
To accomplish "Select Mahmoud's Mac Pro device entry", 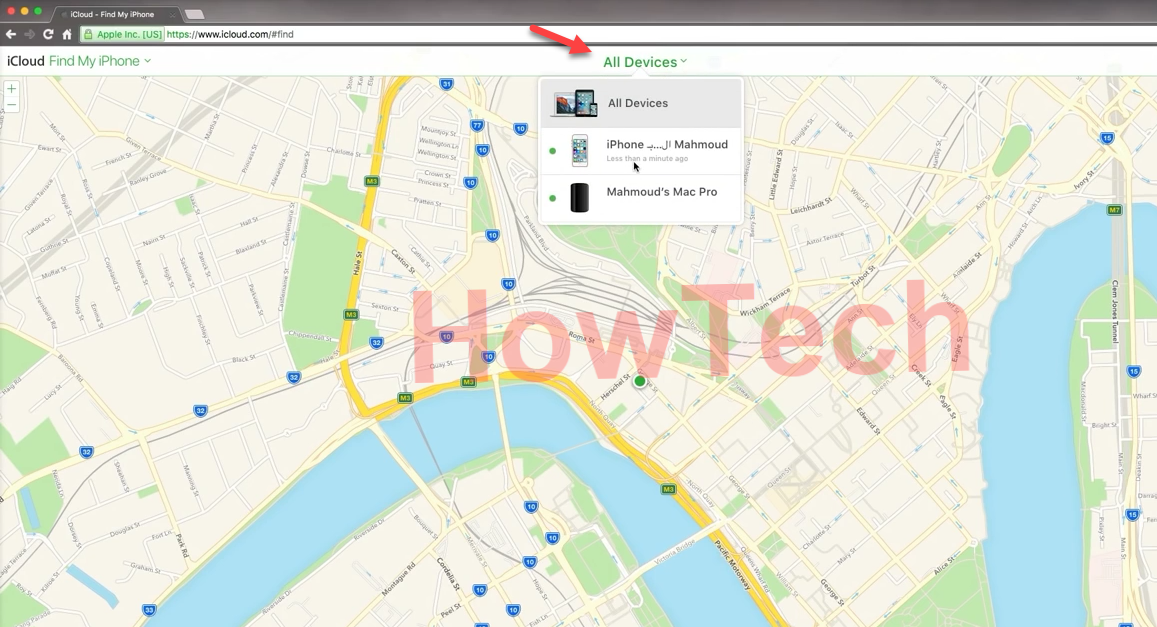I will (x=641, y=198).
